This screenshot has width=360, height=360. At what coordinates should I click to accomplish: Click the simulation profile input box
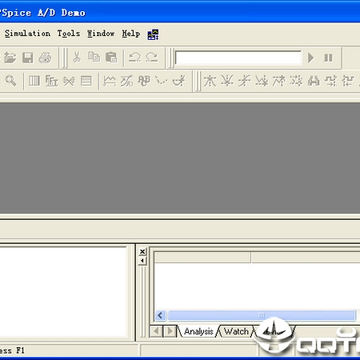pos(238,58)
